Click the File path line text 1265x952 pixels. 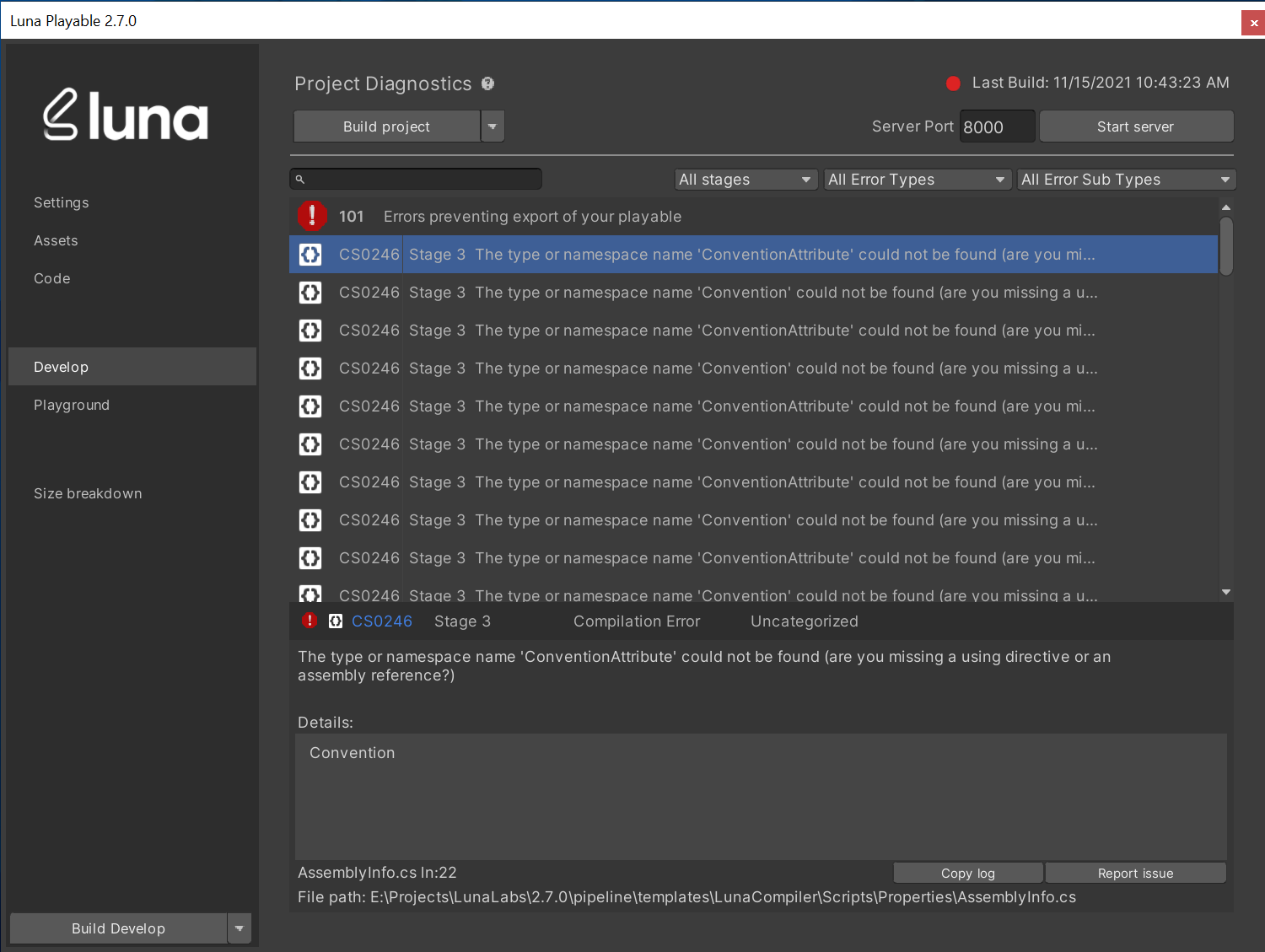point(686,897)
